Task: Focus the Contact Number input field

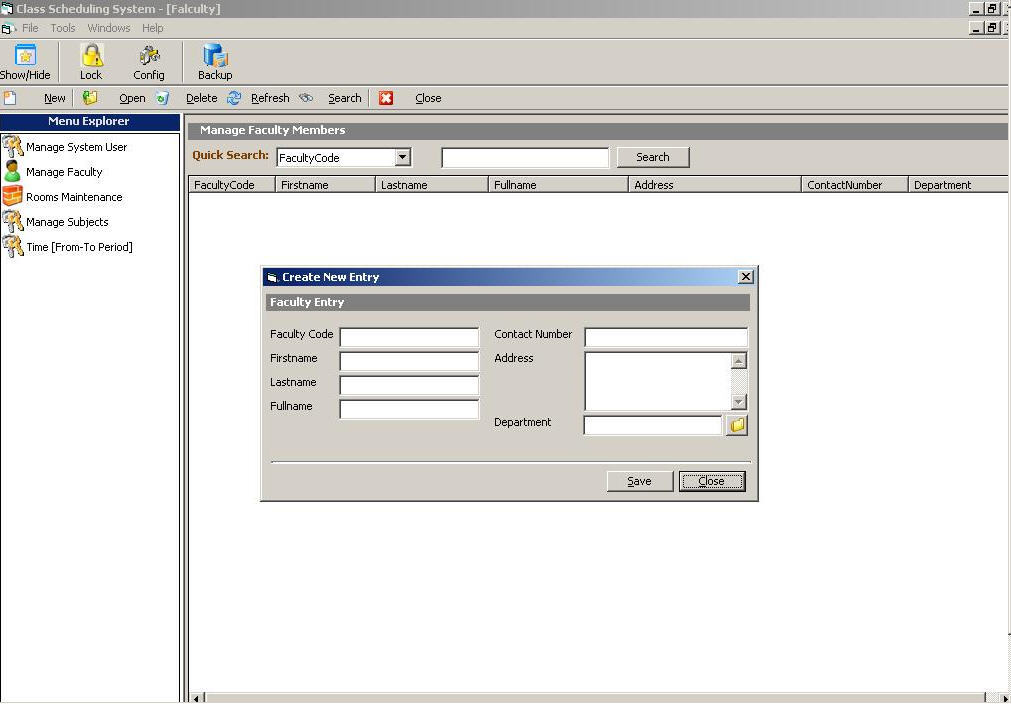Action: (x=666, y=337)
